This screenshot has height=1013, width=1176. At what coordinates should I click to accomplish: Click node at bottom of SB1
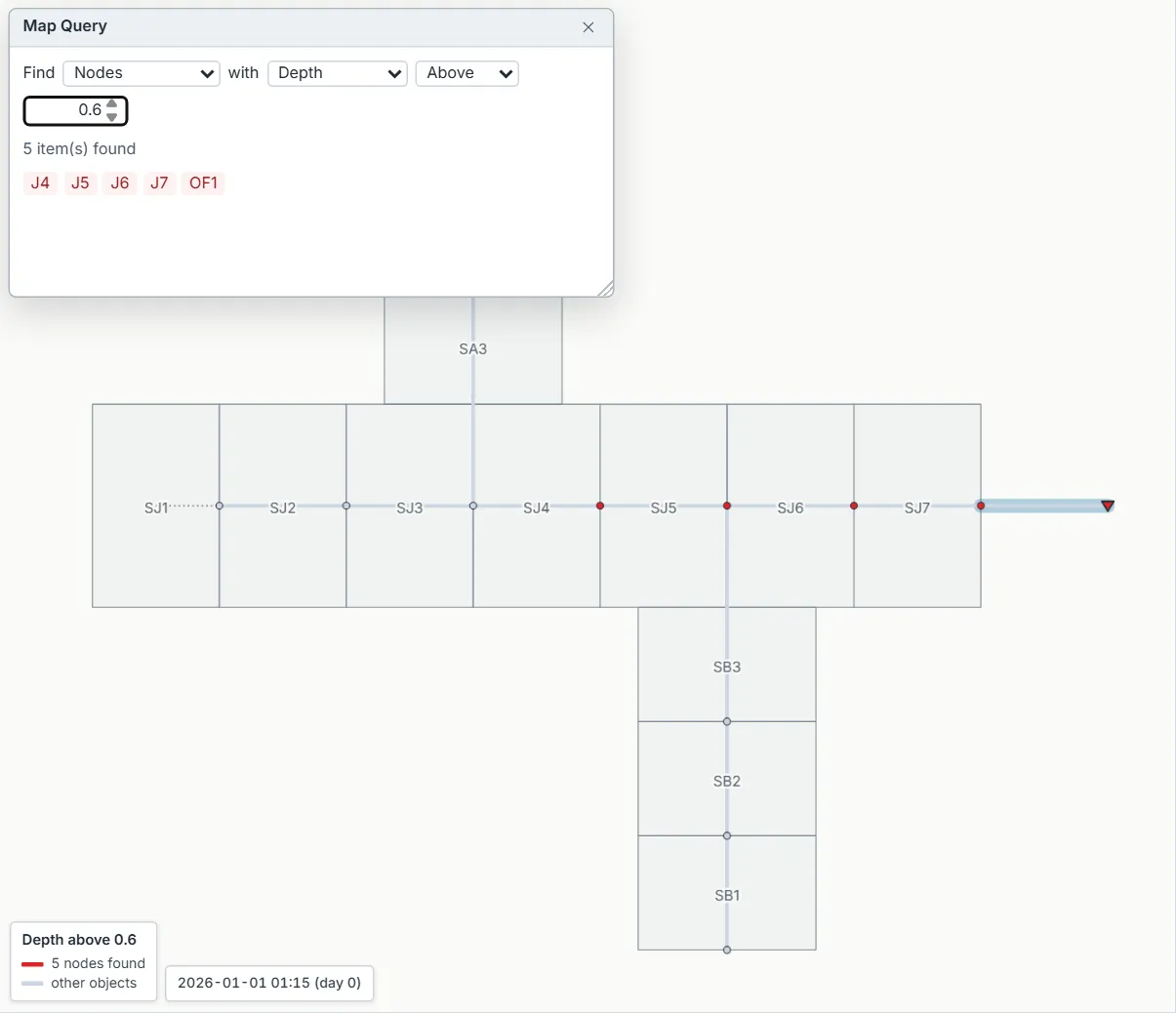tap(727, 950)
